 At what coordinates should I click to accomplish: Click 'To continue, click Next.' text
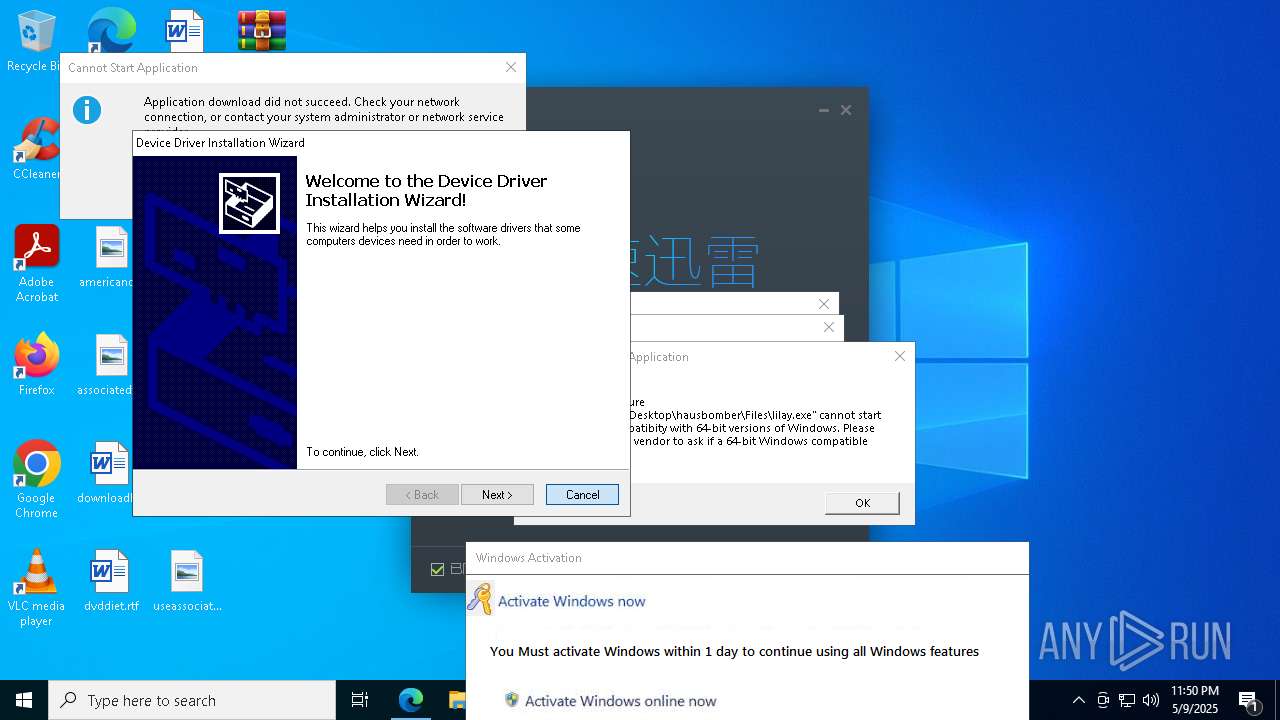(x=362, y=452)
